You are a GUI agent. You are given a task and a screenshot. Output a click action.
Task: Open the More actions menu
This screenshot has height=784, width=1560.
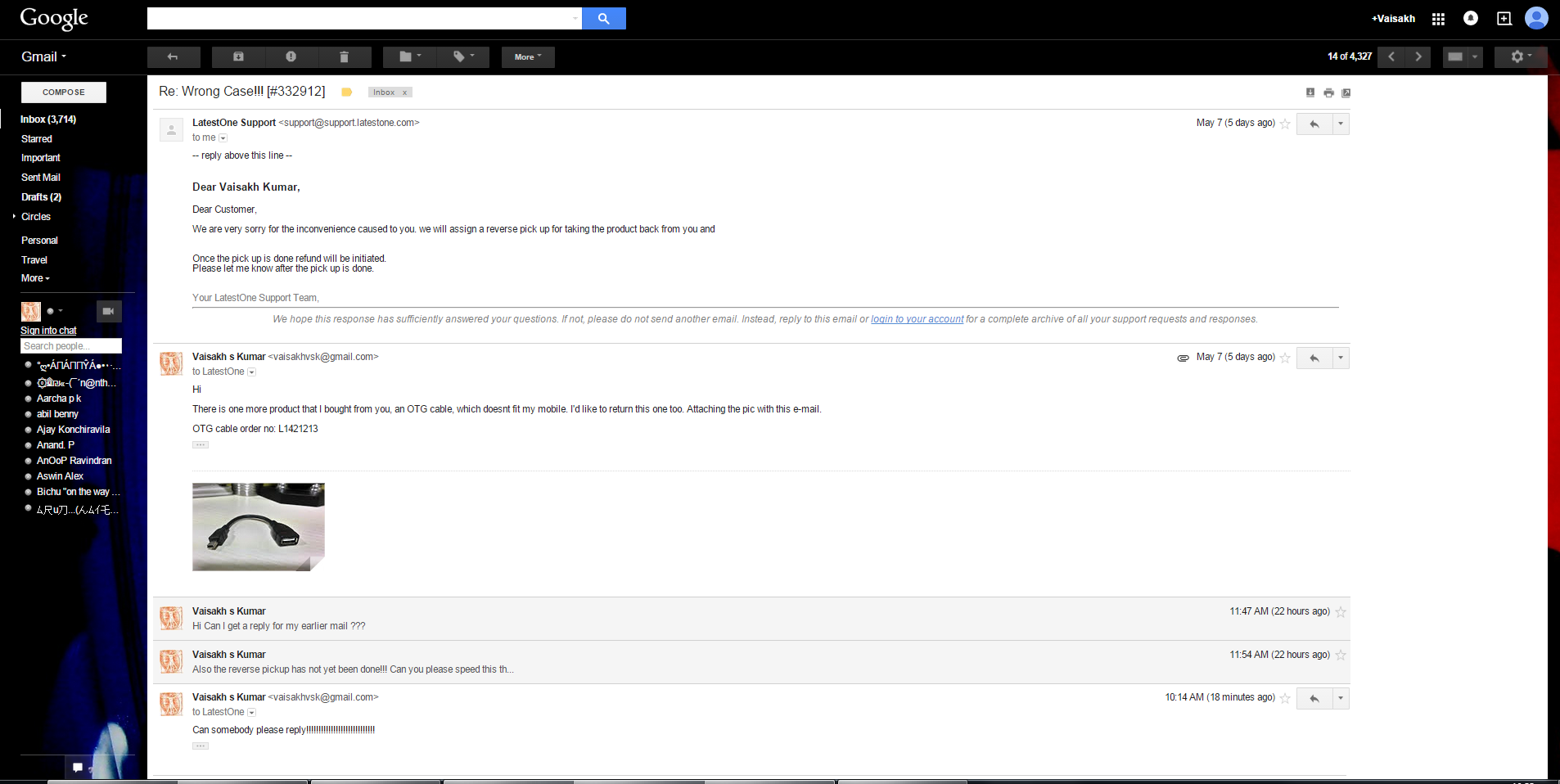pyautogui.click(x=528, y=56)
